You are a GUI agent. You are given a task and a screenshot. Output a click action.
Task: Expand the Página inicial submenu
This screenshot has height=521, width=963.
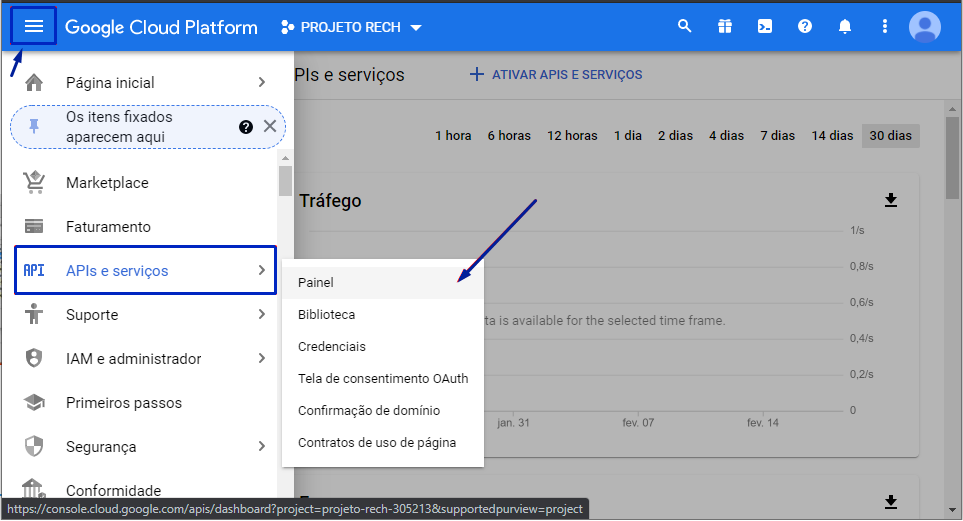point(261,83)
